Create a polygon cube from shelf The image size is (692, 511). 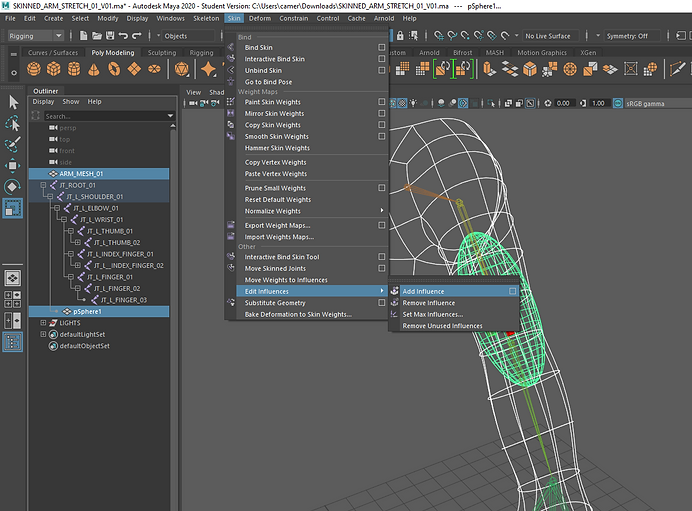point(54,69)
